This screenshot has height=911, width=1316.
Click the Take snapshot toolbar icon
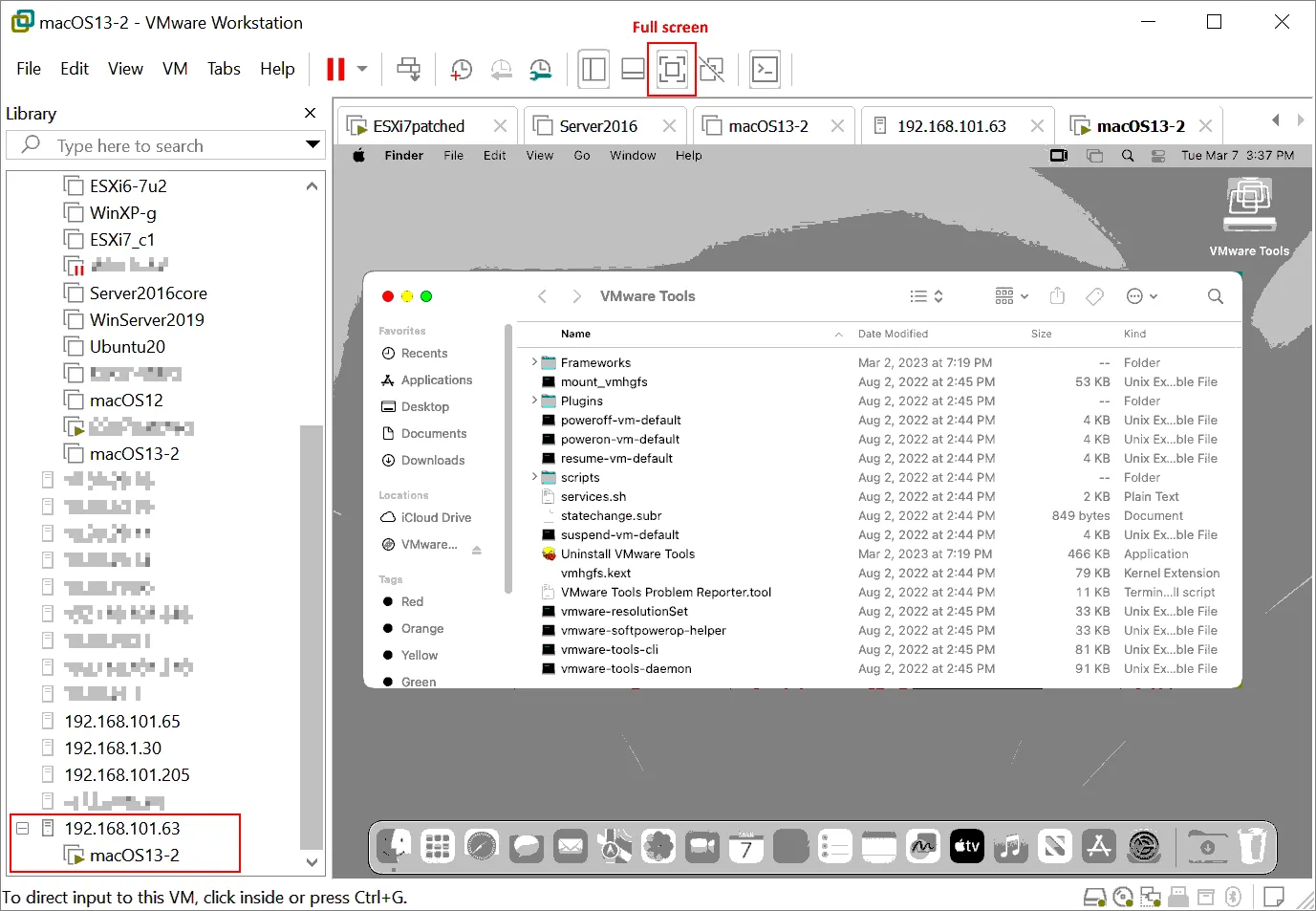point(461,69)
